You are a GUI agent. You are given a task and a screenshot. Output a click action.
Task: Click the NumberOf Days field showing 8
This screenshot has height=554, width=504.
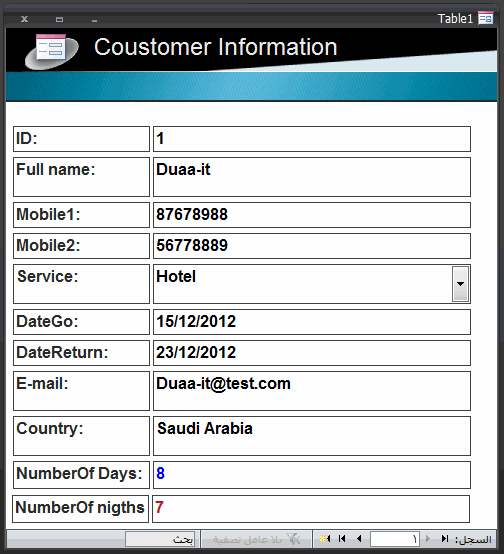[312, 475]
